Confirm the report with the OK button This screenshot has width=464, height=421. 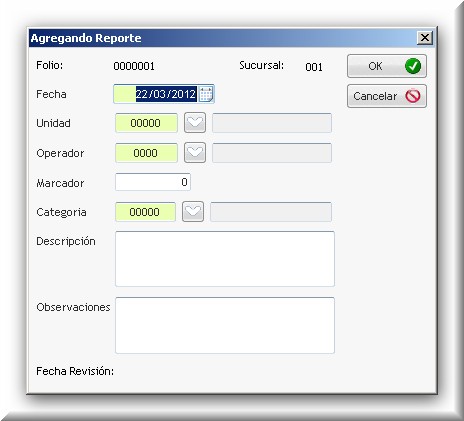point(387,66)
